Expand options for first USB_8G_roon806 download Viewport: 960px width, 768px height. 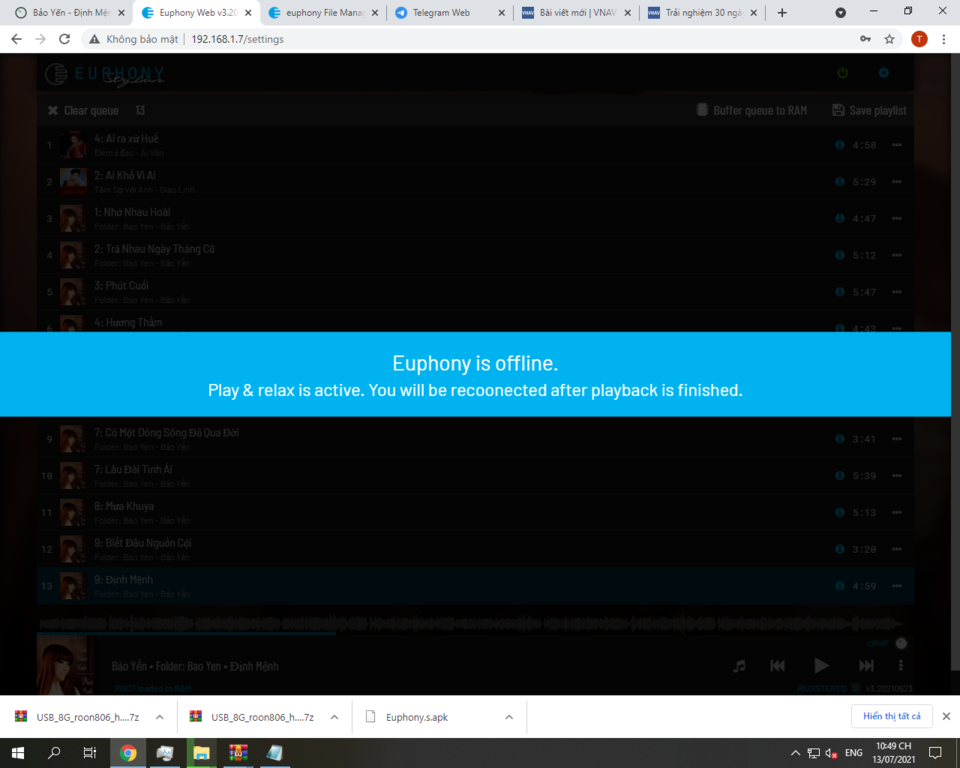pyautogui.click(x=160, y=717)
